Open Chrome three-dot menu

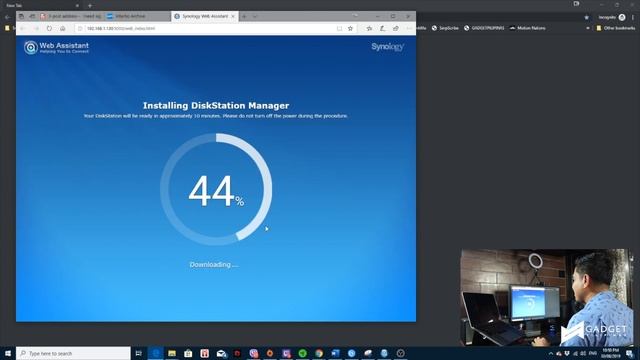(633, 18)
